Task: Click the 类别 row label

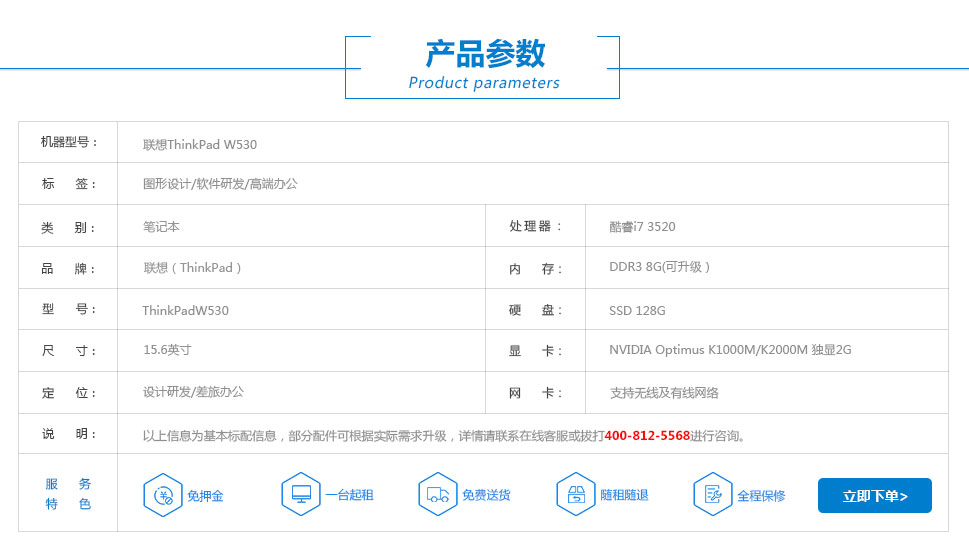Action: 68,227
